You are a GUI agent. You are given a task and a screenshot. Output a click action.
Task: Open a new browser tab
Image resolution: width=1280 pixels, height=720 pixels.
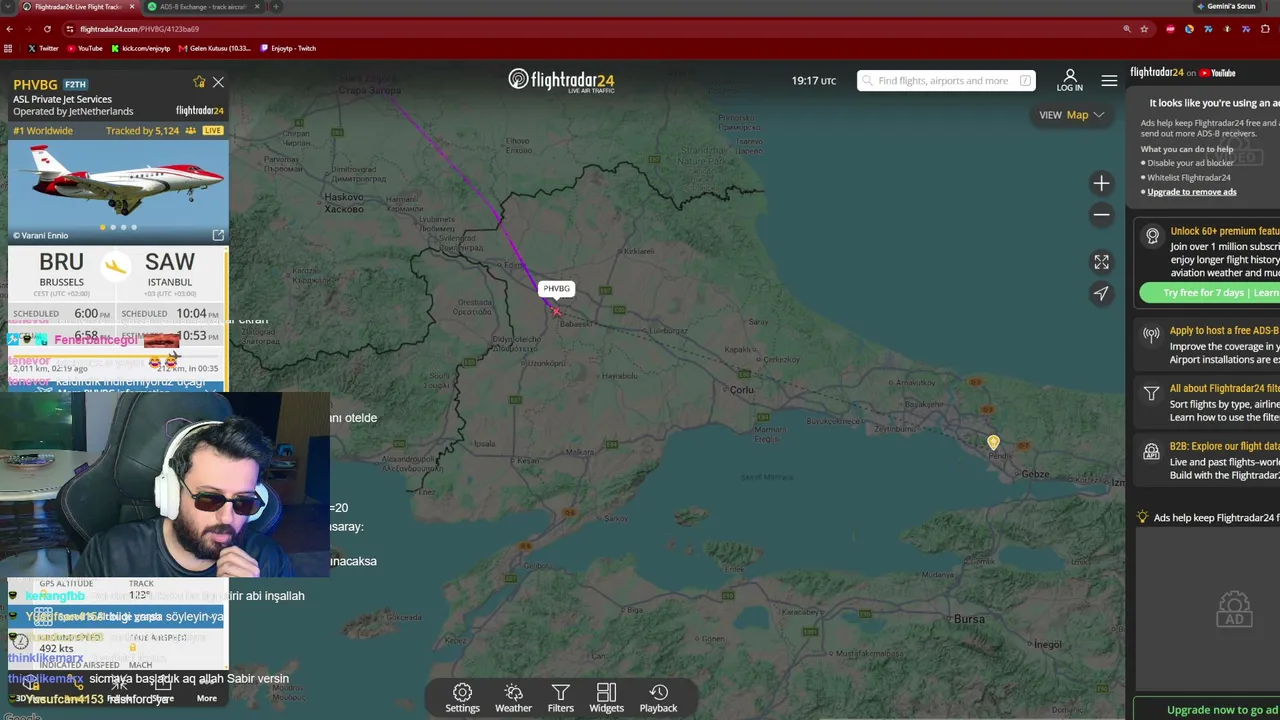tap(276, 7)
